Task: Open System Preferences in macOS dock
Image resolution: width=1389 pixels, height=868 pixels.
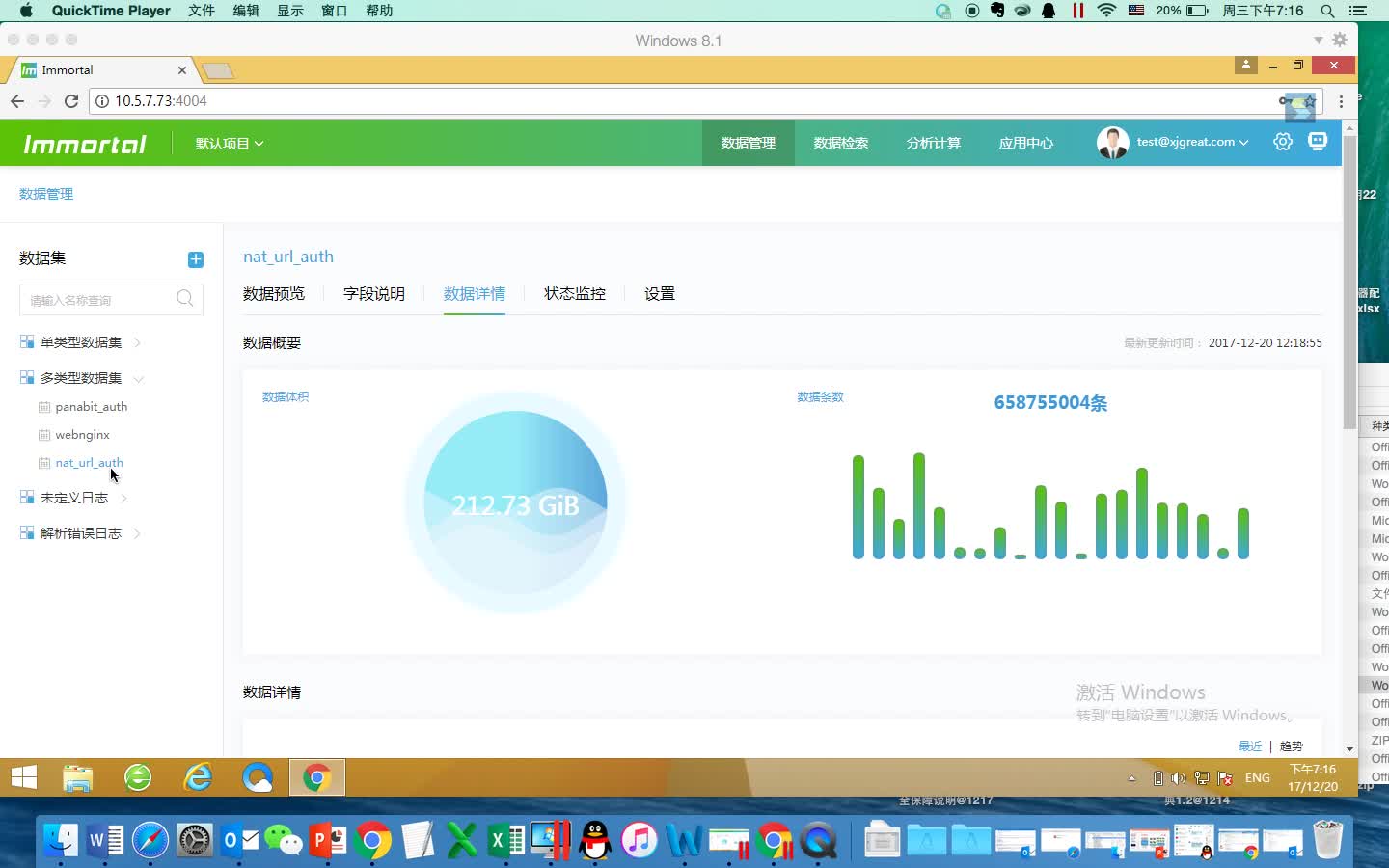Action: (195, 841)
